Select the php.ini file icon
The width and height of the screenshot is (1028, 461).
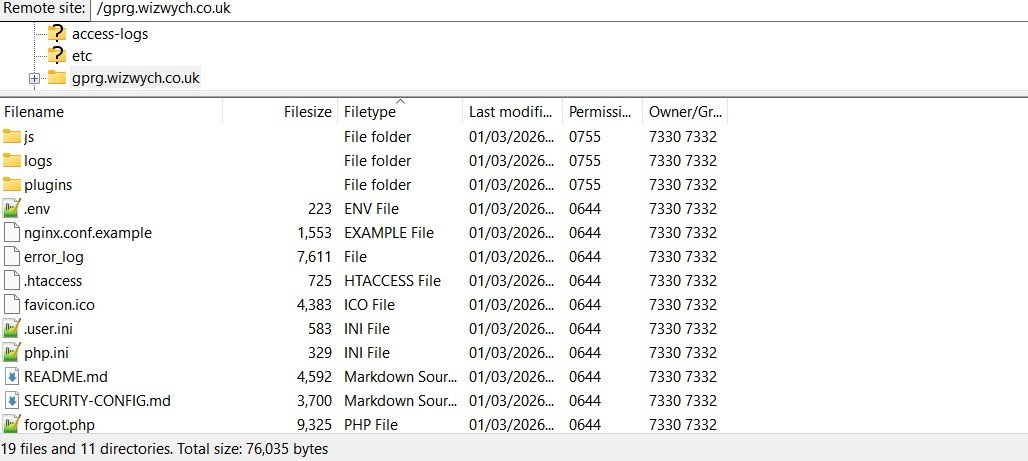tap(12, 352)
